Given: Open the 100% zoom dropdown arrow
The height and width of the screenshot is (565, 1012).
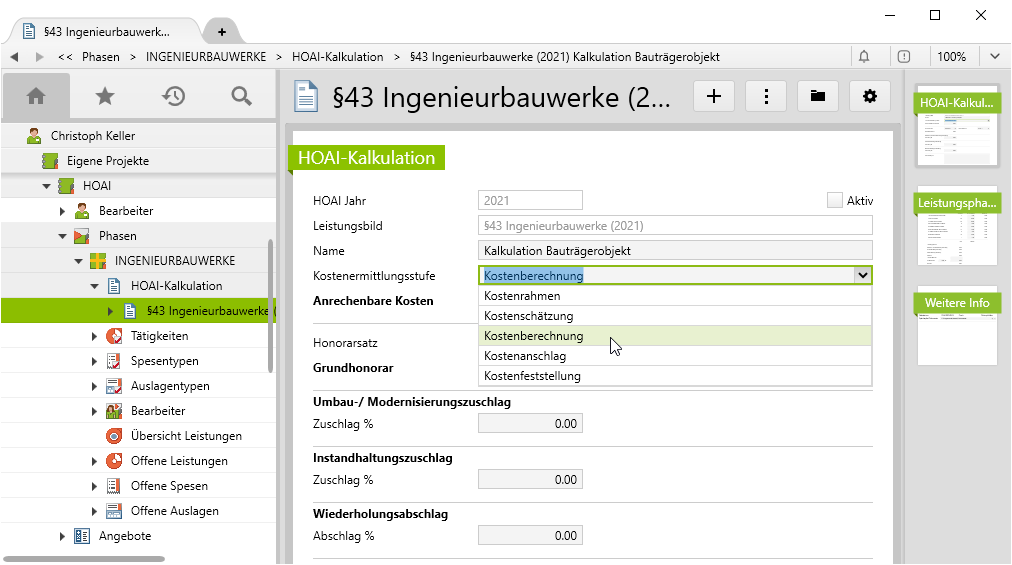Looking at the screenshot, I should coord(994,57).
